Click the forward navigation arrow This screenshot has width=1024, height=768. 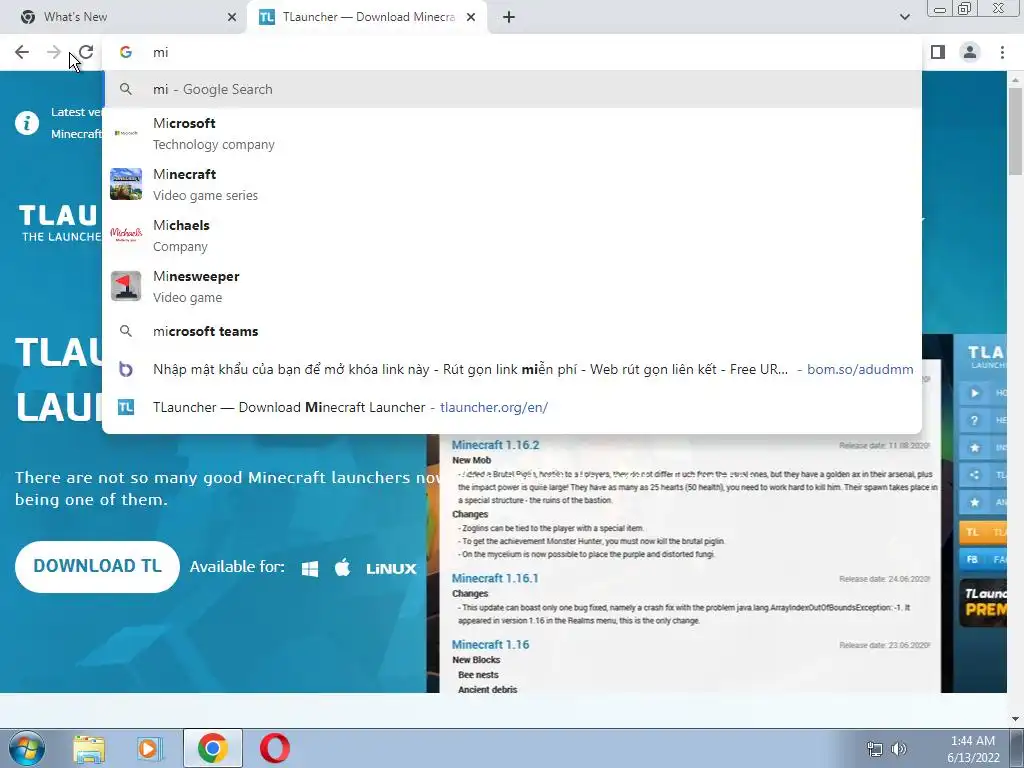(x=54, y=52)
